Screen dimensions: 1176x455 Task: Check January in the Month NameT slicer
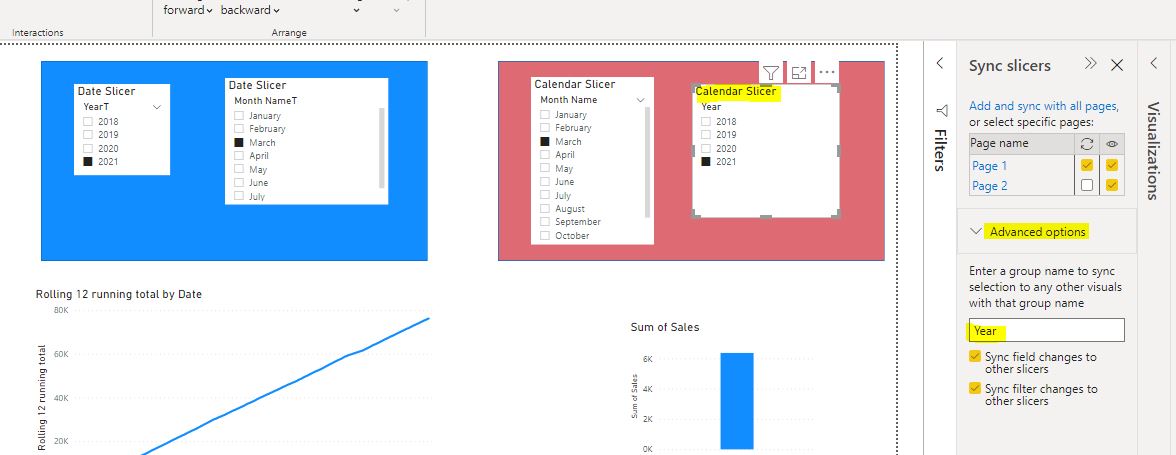pyautogui.click(x=239, y=115)
